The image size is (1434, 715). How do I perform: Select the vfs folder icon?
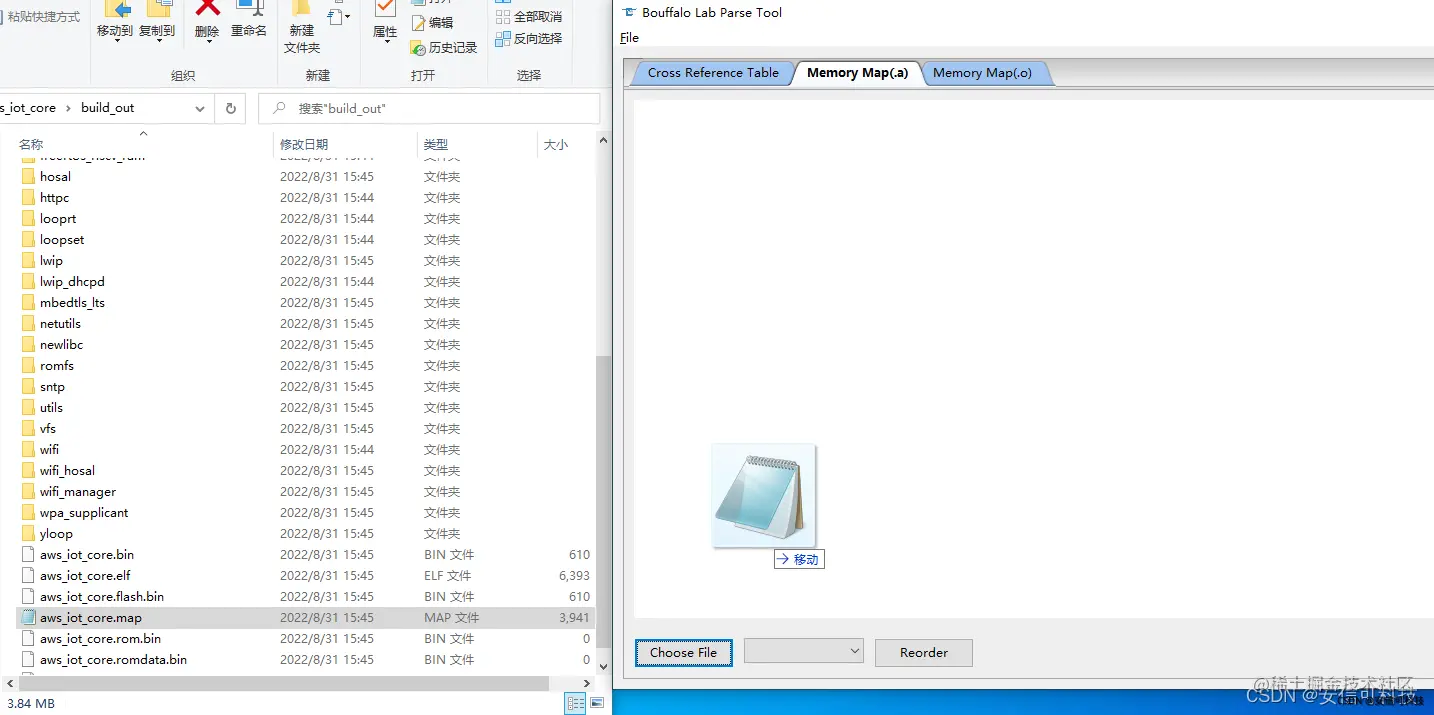pos(28,429)
